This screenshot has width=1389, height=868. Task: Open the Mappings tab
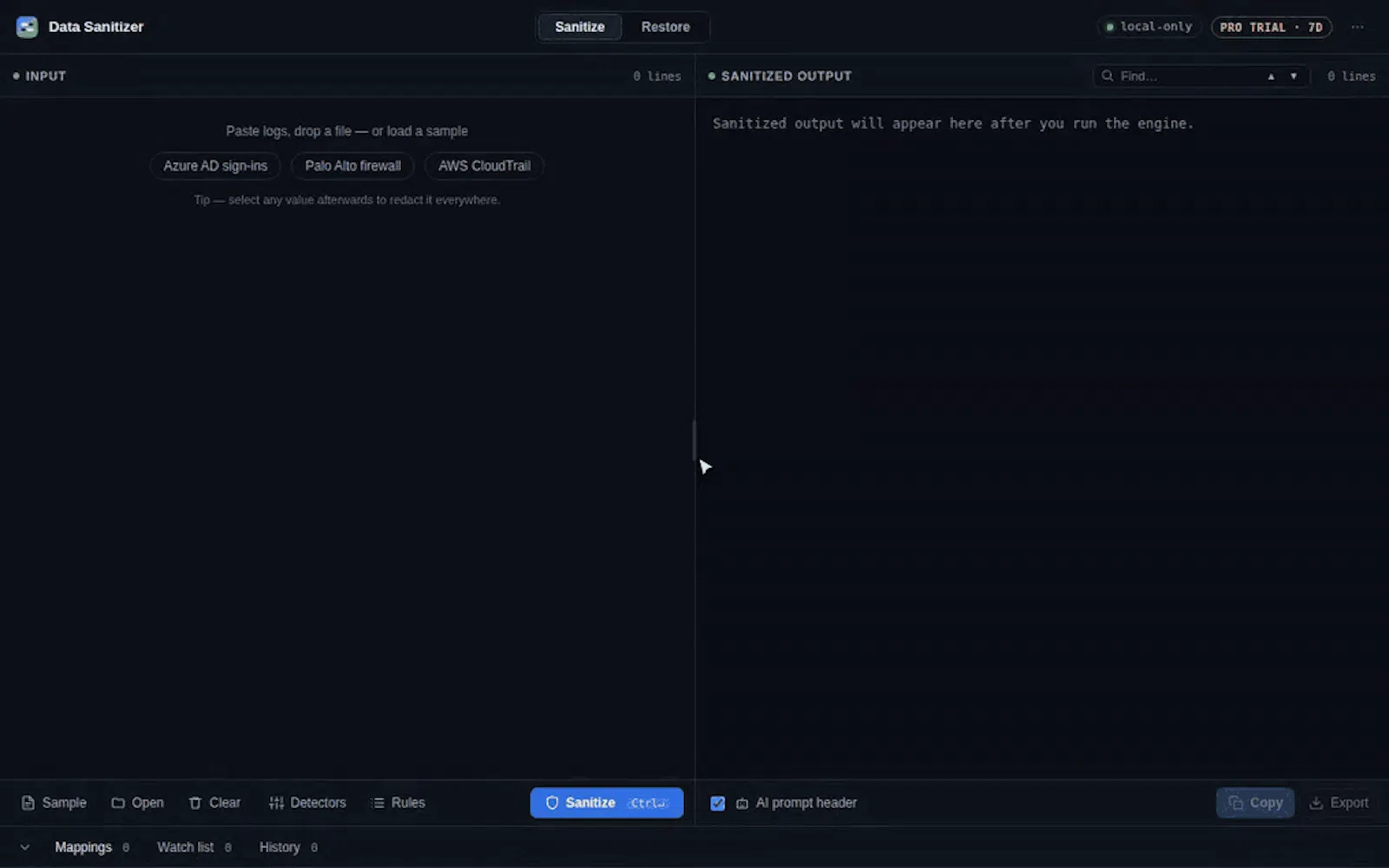[92, 847]
